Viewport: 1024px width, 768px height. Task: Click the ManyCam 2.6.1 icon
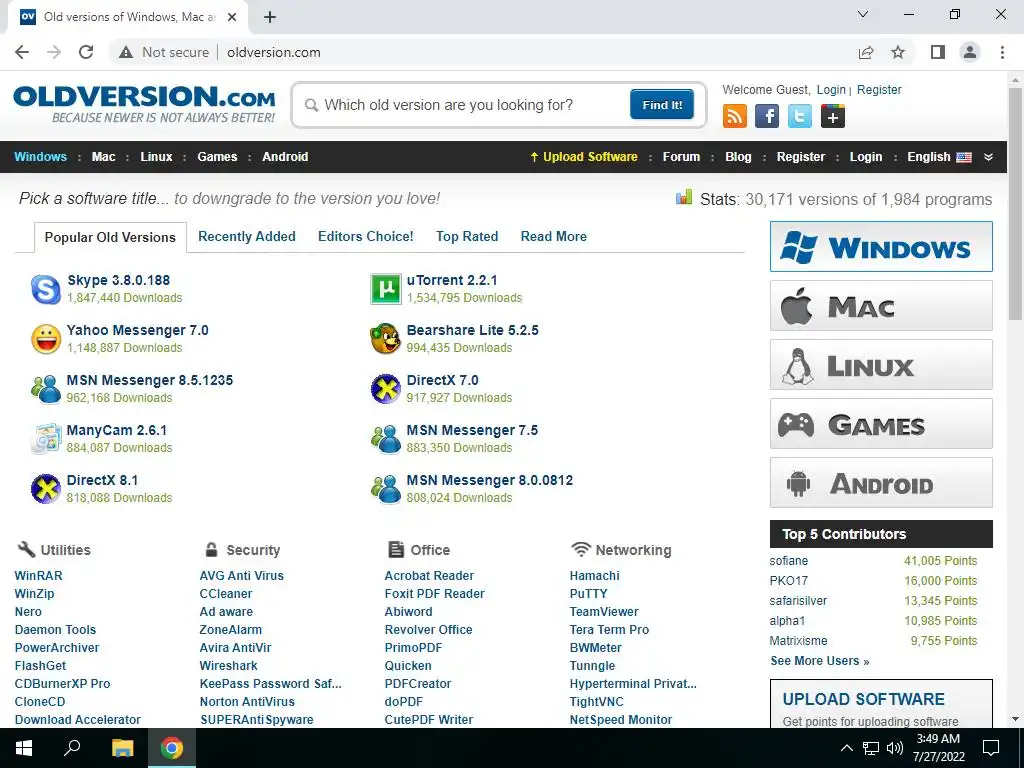point(46,439)
